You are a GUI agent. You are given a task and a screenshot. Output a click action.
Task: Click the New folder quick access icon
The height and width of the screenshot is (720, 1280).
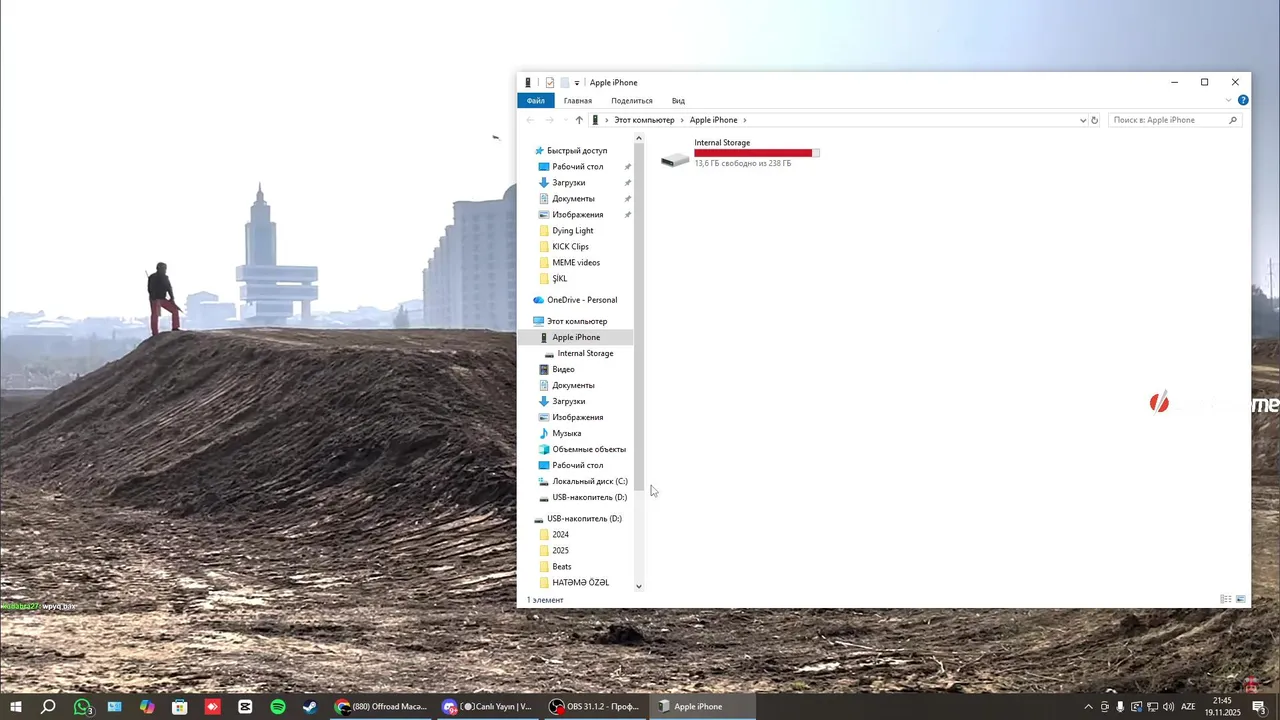[564, 83]
